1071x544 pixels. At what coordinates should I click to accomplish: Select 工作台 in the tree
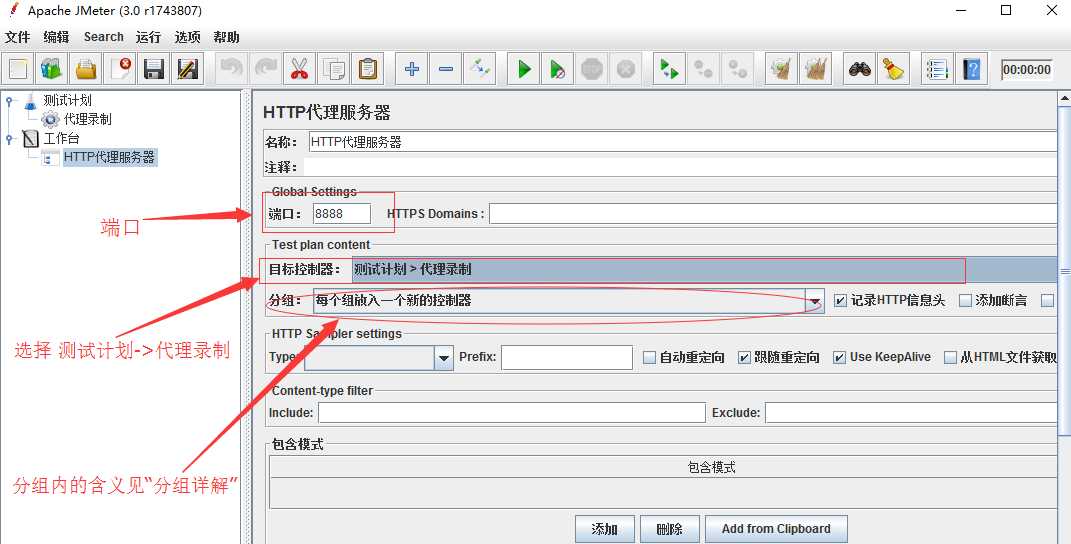tap(61, 138)
